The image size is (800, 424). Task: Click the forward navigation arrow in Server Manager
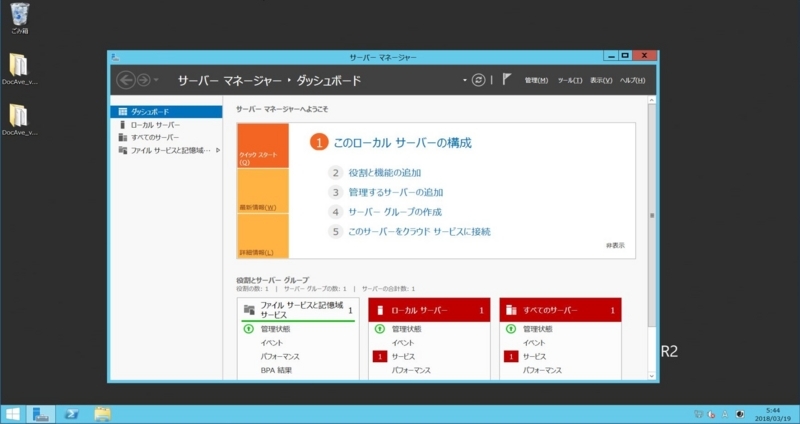tap(143, 80)
